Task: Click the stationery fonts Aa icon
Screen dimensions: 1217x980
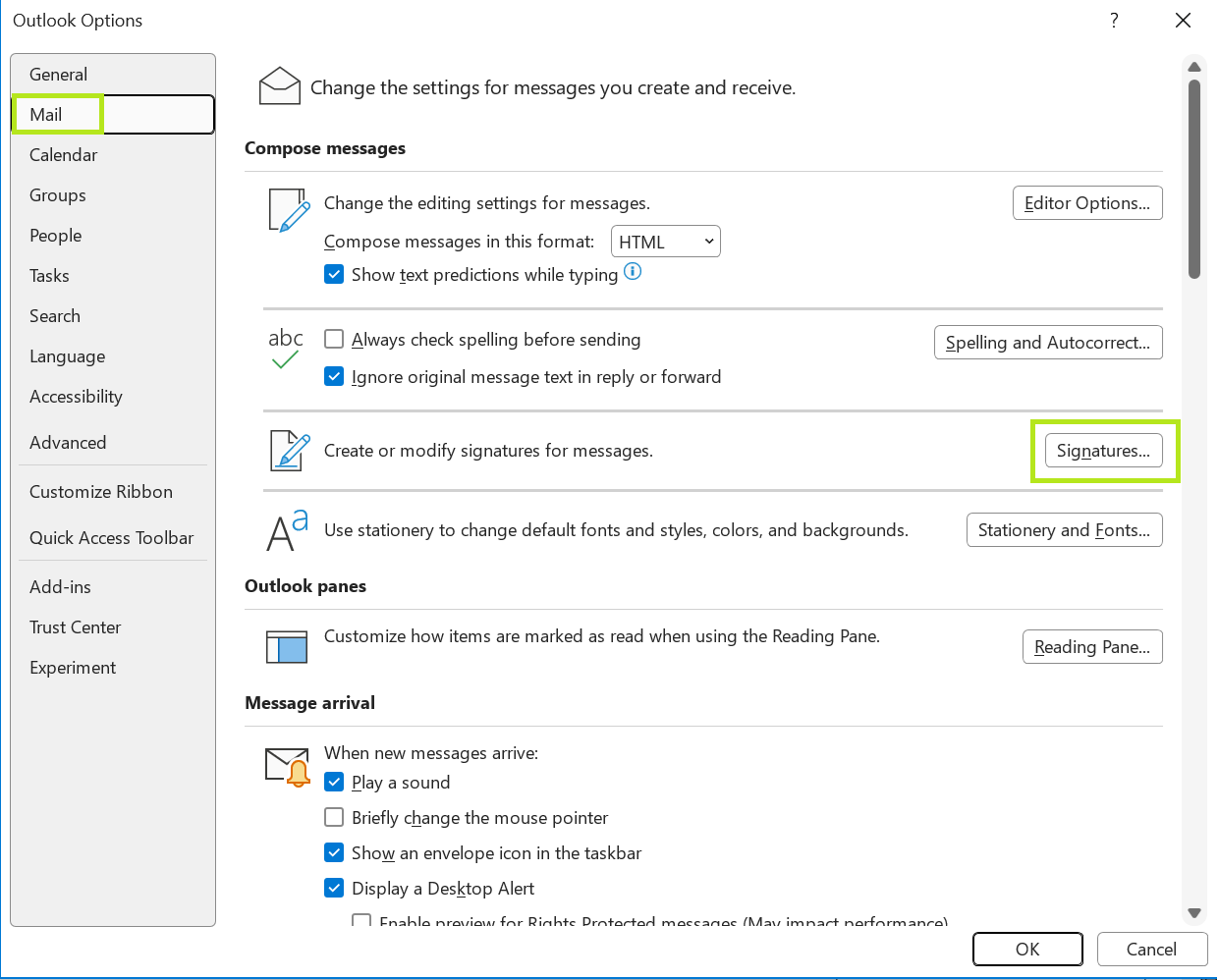Action: [288, 530]
